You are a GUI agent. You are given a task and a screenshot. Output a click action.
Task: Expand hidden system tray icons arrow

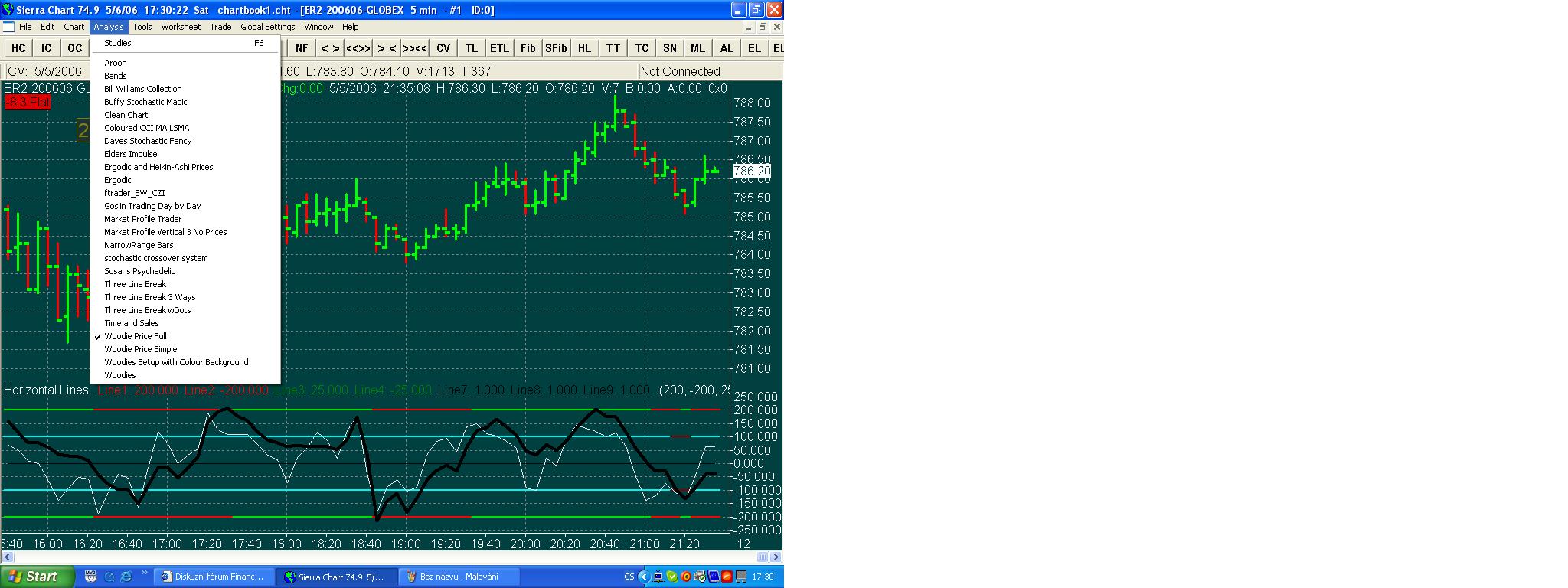point(644,577)
